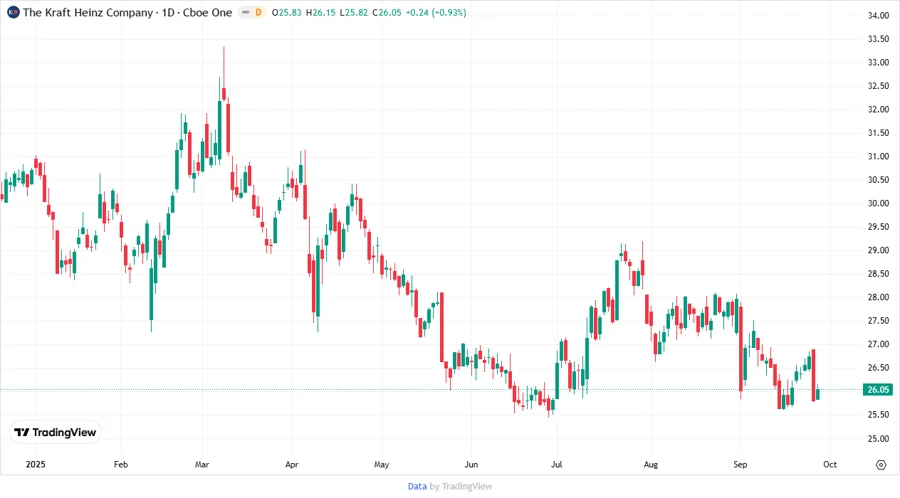Click the Sep time axis label
900x498 pixels.
coord(740,464)
